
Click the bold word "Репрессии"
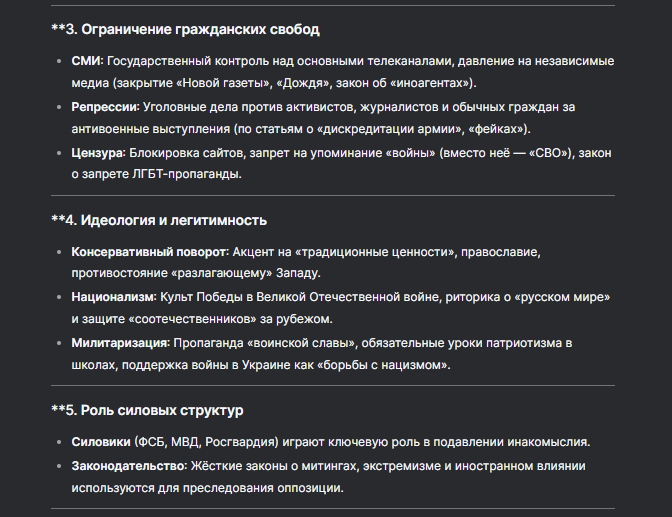point(105,107)
